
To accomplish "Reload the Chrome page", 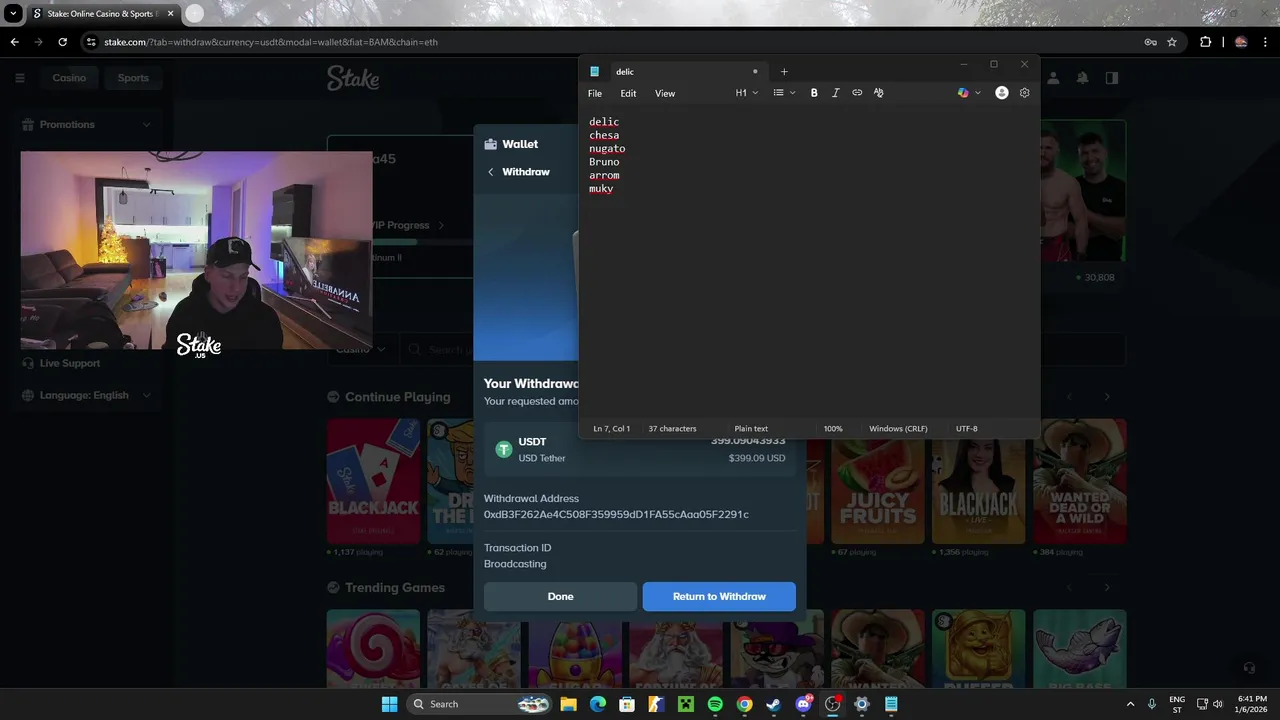I will tap(62, 42).
